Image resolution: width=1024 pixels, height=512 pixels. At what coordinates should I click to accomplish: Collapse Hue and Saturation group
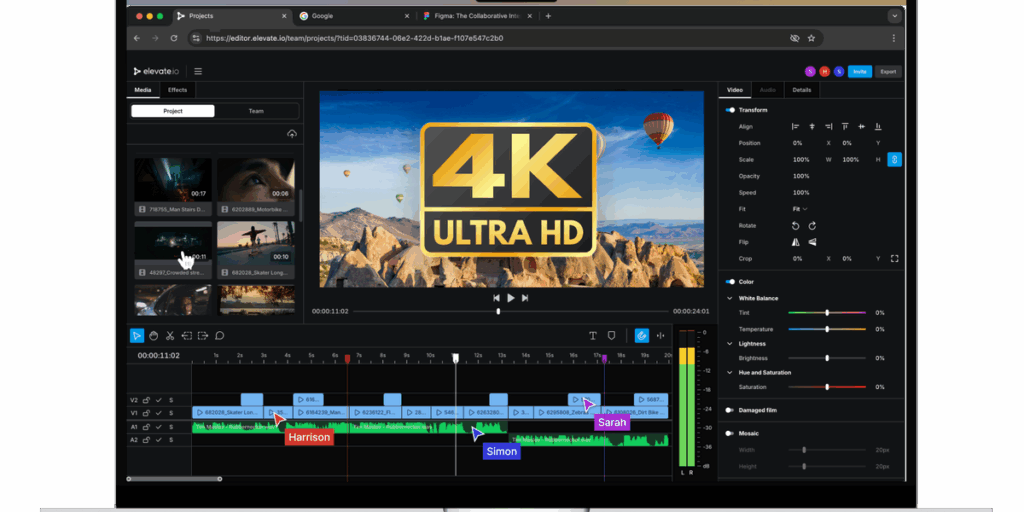coord(730,373)
